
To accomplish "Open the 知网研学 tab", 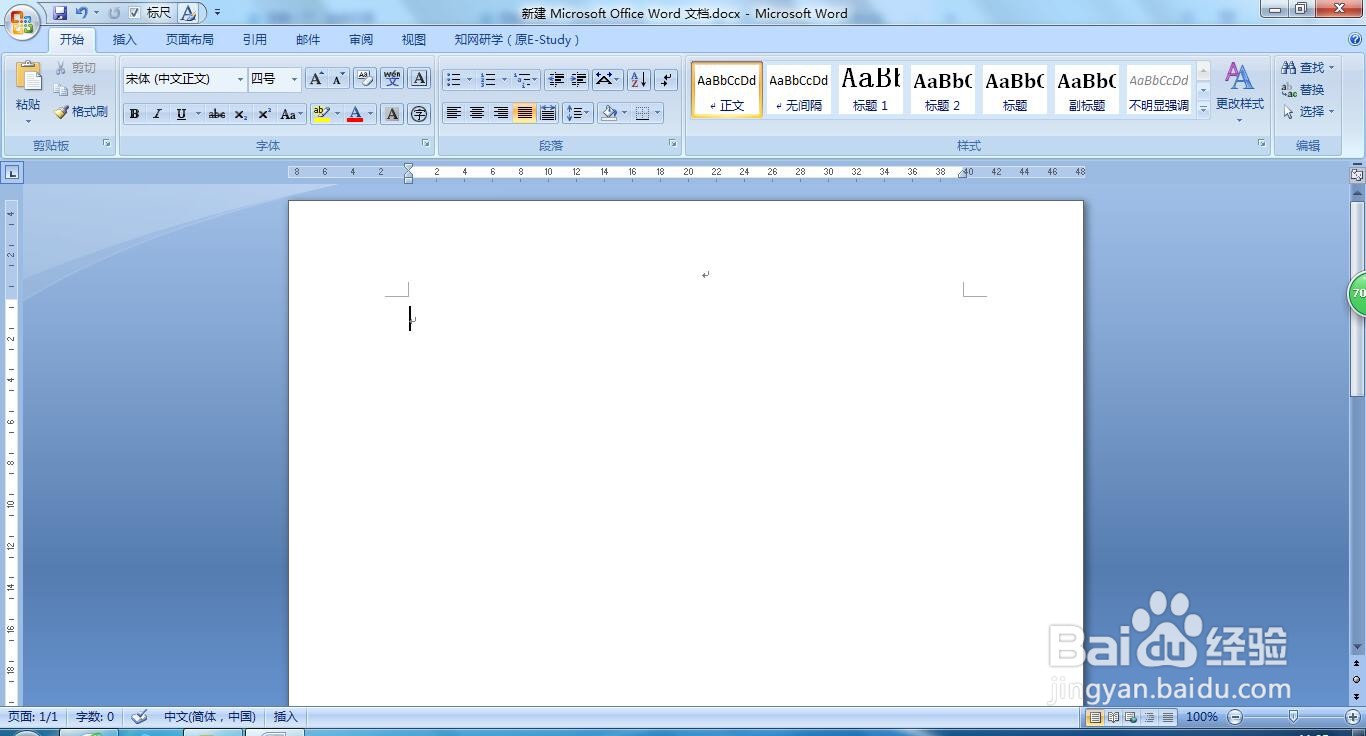I will tap(517, 40).
